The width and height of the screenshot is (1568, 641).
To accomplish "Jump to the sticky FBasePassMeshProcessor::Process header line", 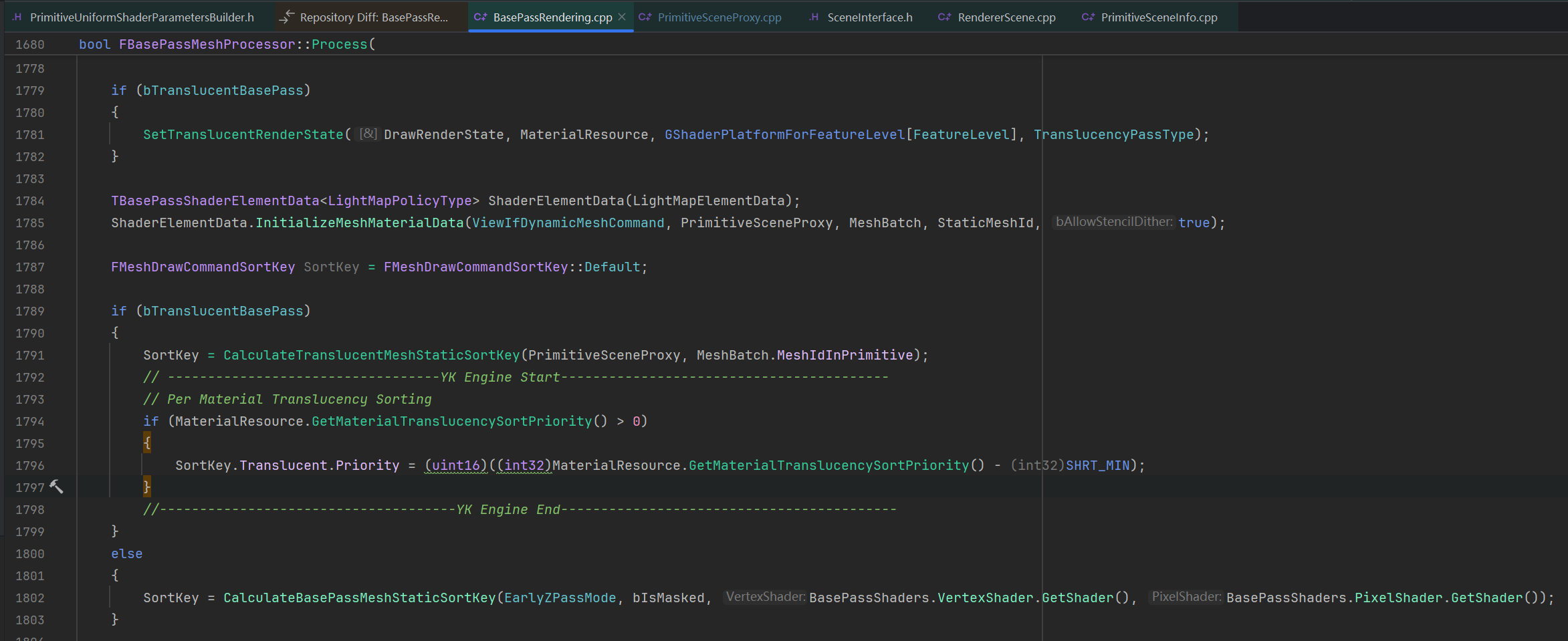I will pos(227,44).
